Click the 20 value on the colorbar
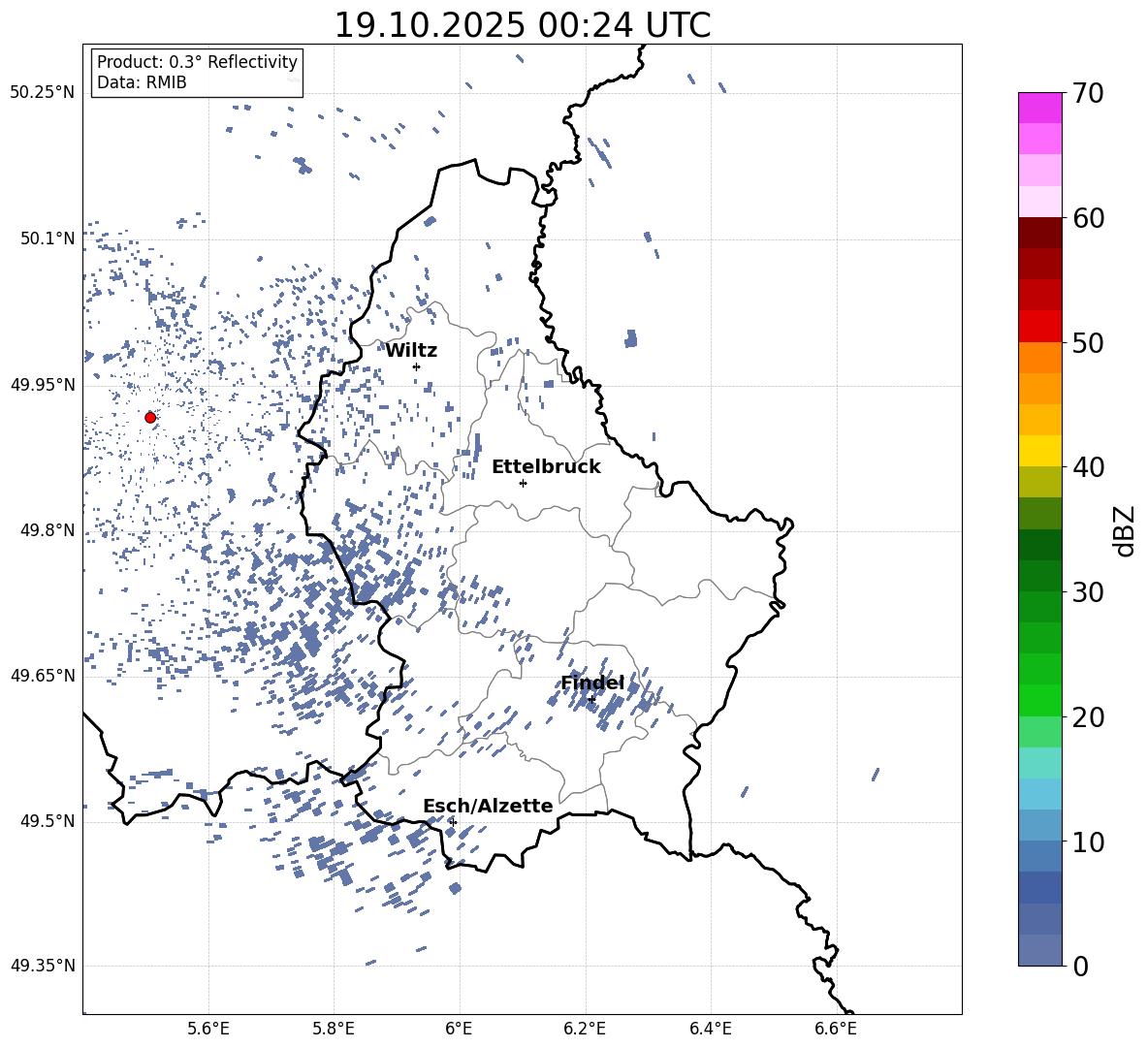The width and height of the screenshot is (1148, 1048). pyautogui.click(x=1088, y=717)
